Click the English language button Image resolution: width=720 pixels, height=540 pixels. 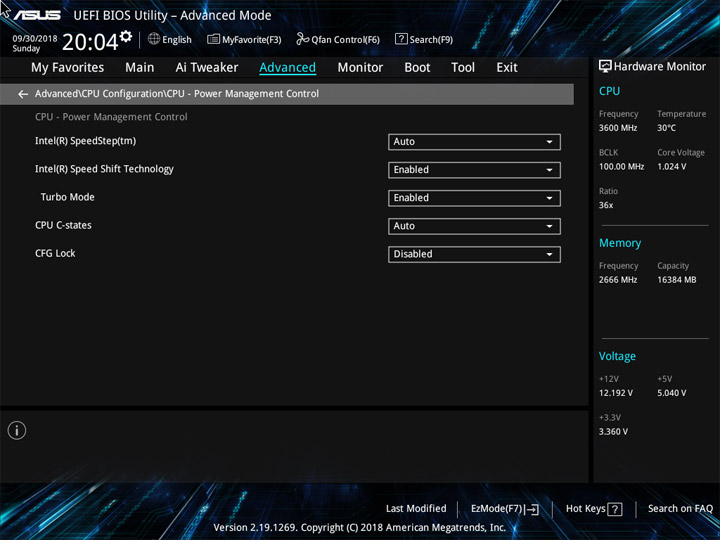tap(170, 39)
